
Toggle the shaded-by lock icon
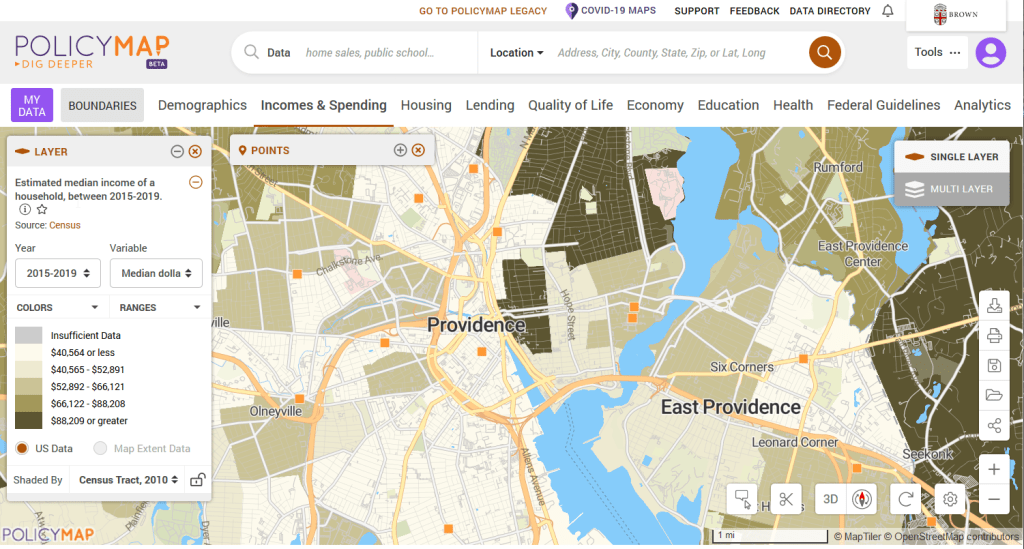pos(197,480)
